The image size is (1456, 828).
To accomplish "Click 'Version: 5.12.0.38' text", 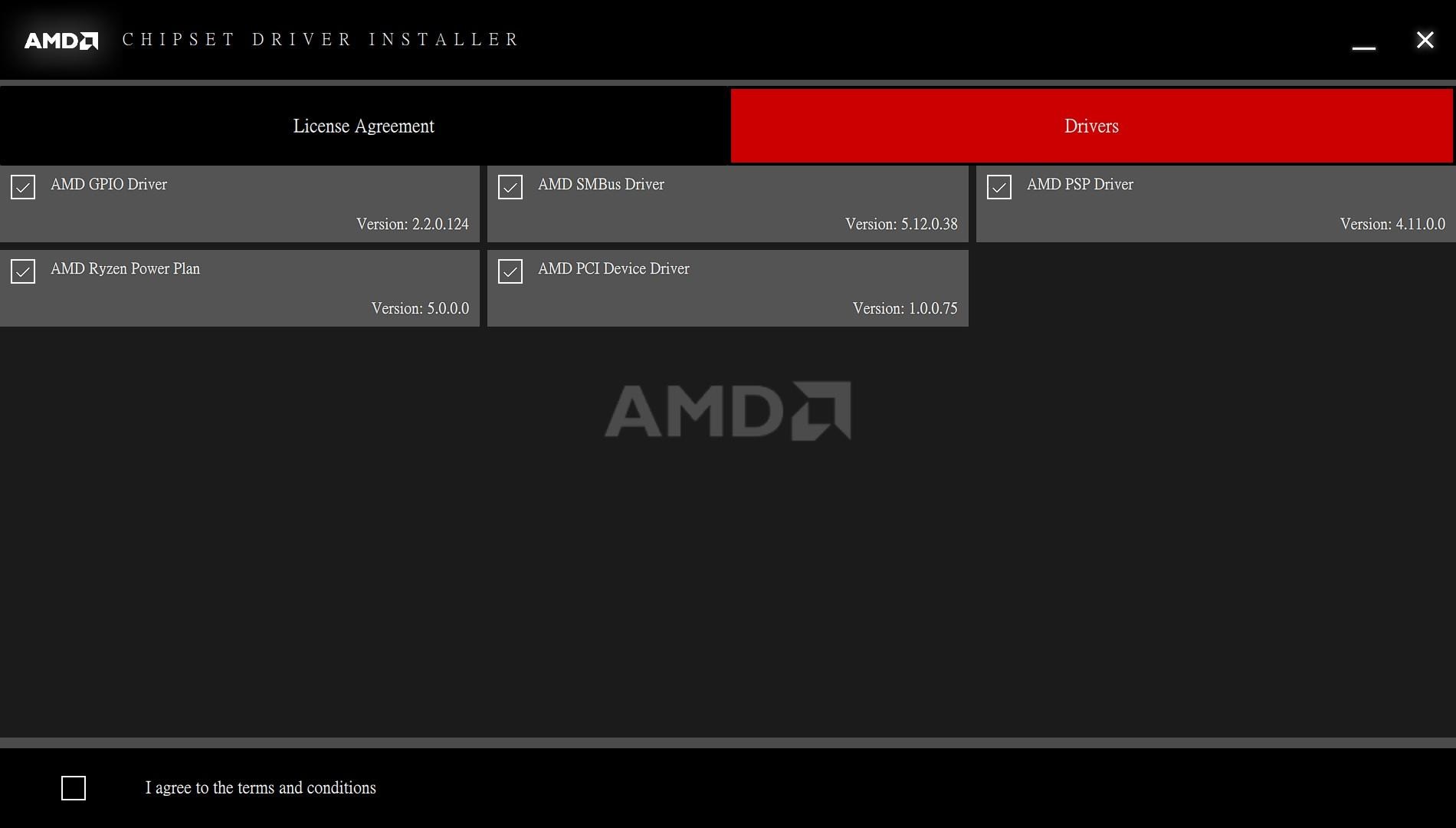I will tap(901, 224).
